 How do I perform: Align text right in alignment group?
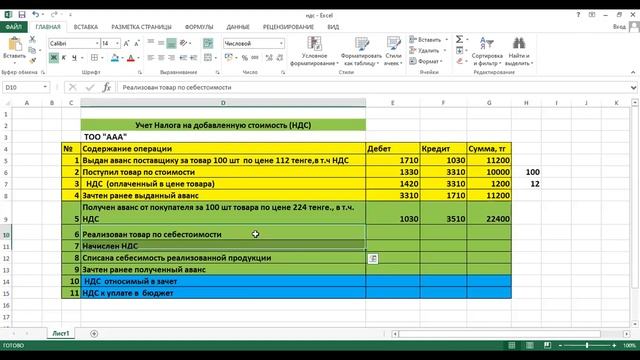(x=171, y=58)
